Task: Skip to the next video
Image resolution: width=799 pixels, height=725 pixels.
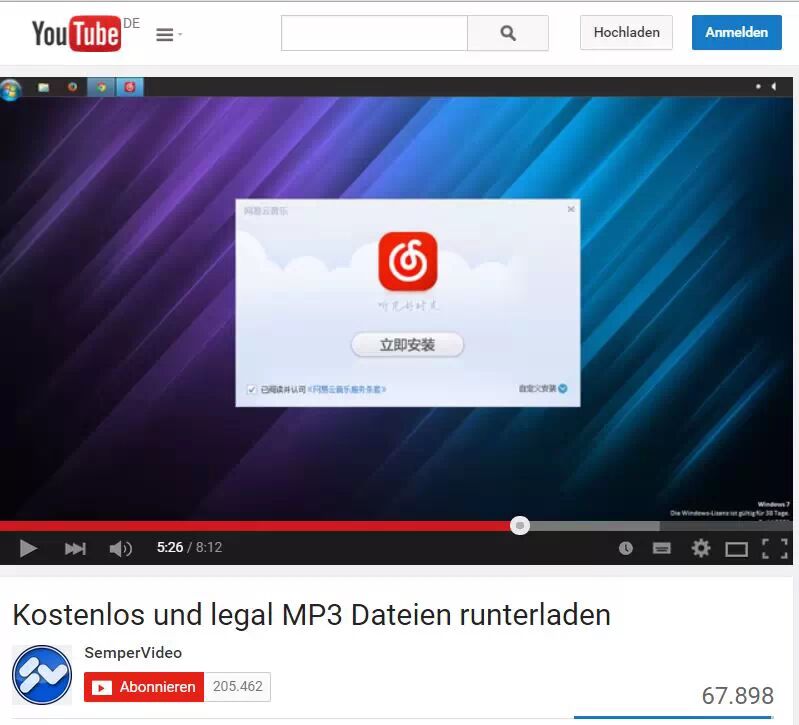Action: tap(75, 549)
